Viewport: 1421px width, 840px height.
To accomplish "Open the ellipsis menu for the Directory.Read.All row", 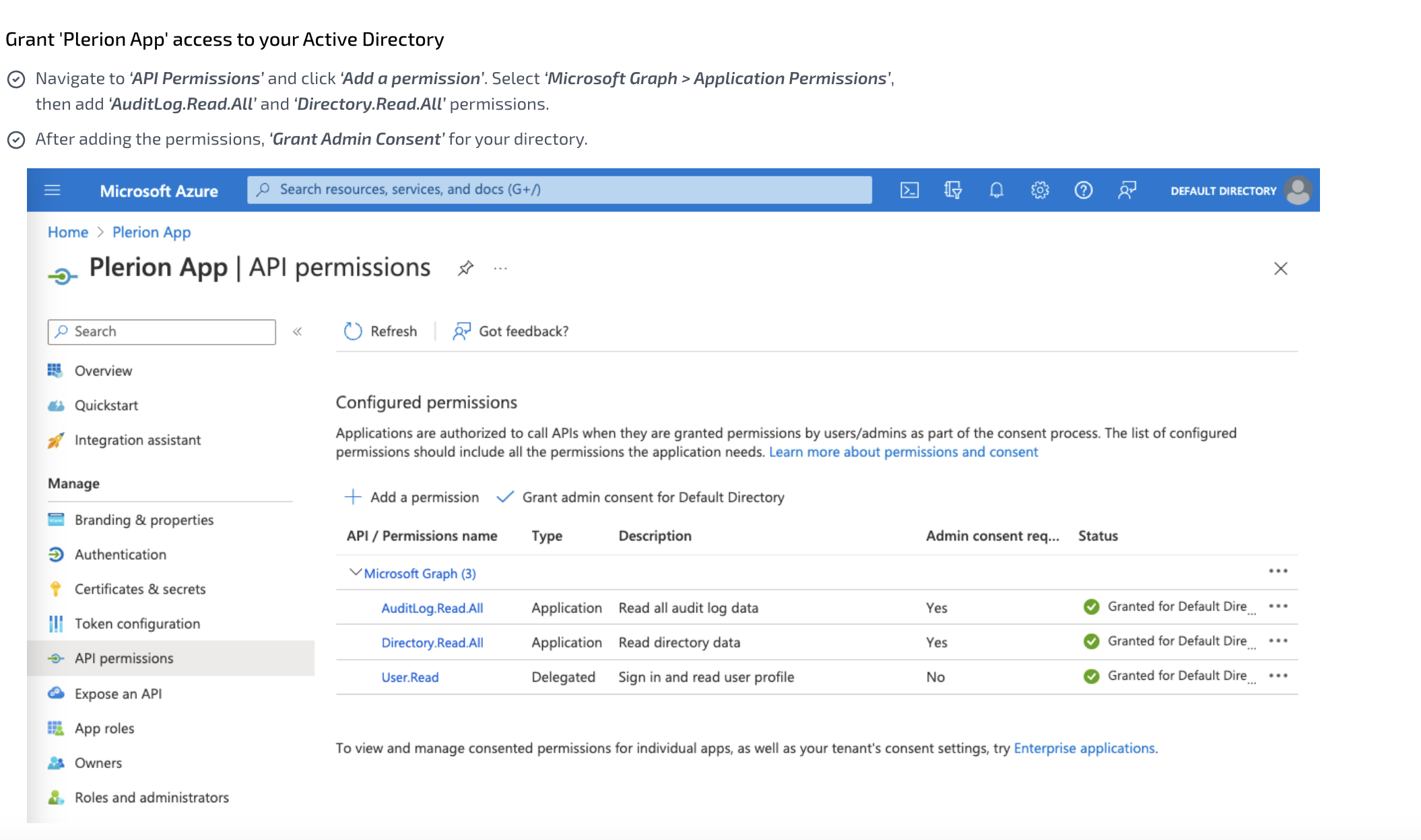I will [x=1278, y=641].
